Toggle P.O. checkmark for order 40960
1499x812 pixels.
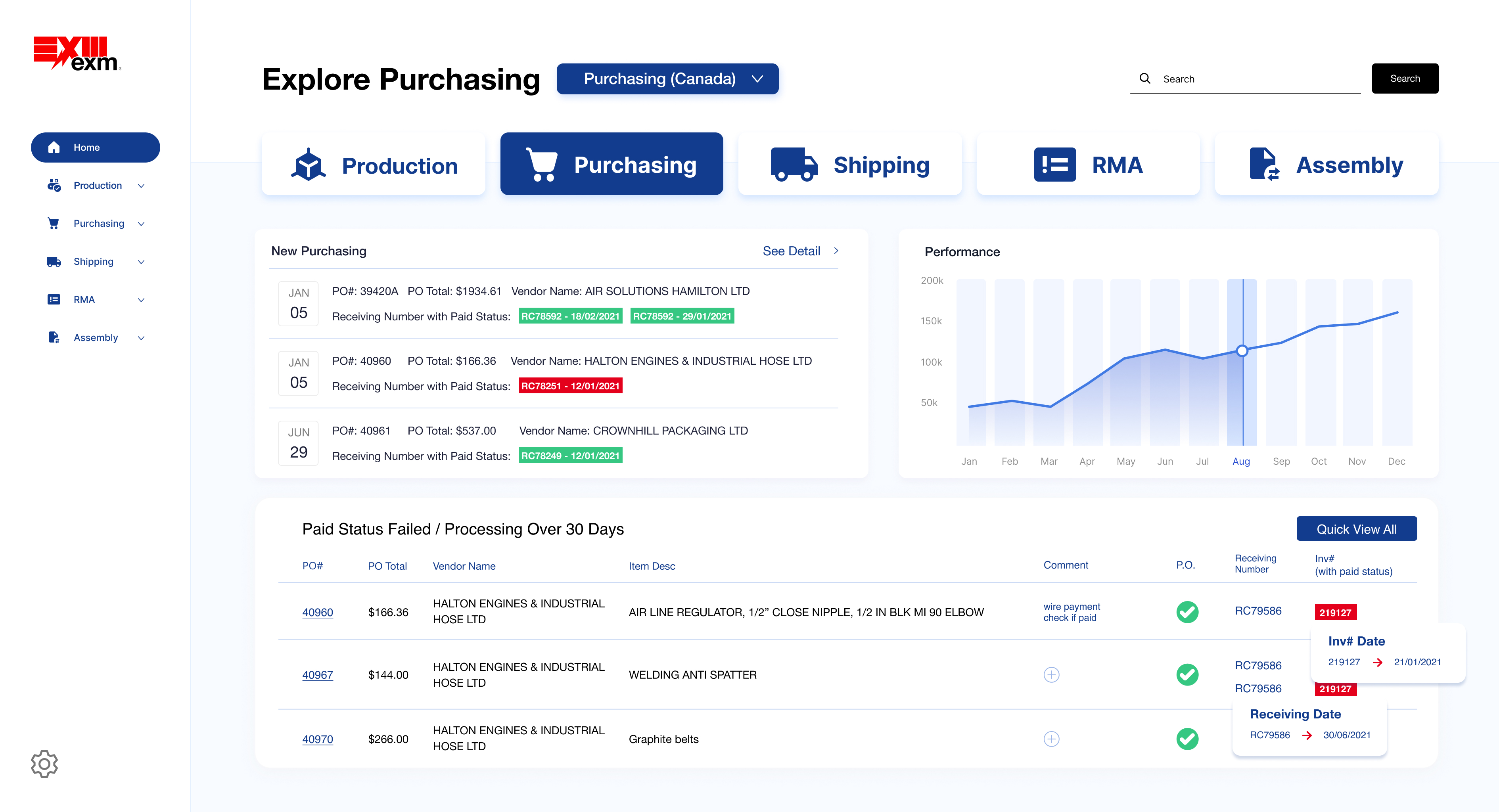tap(1187, 612)
